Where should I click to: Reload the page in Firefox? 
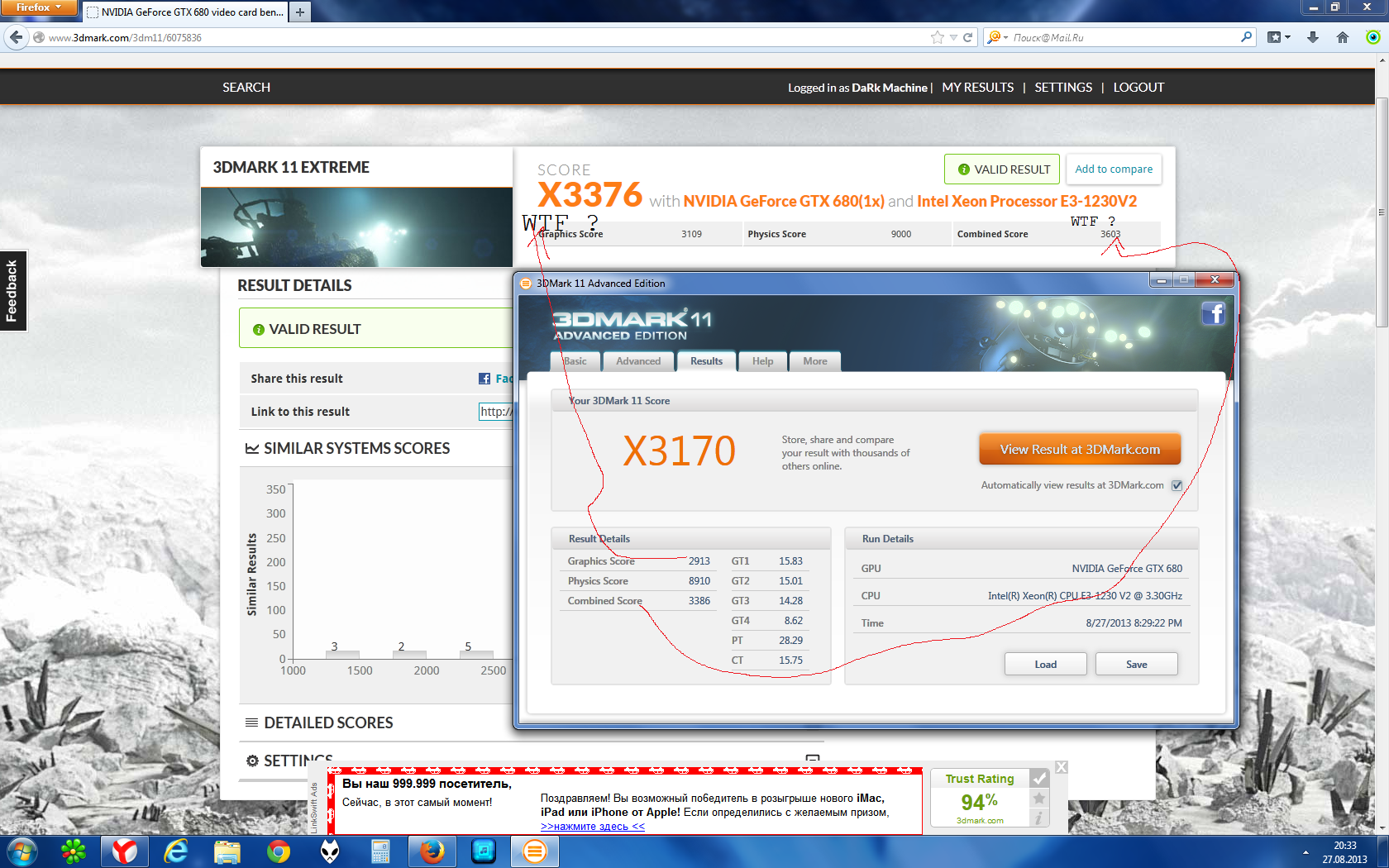tap(967, 37)
